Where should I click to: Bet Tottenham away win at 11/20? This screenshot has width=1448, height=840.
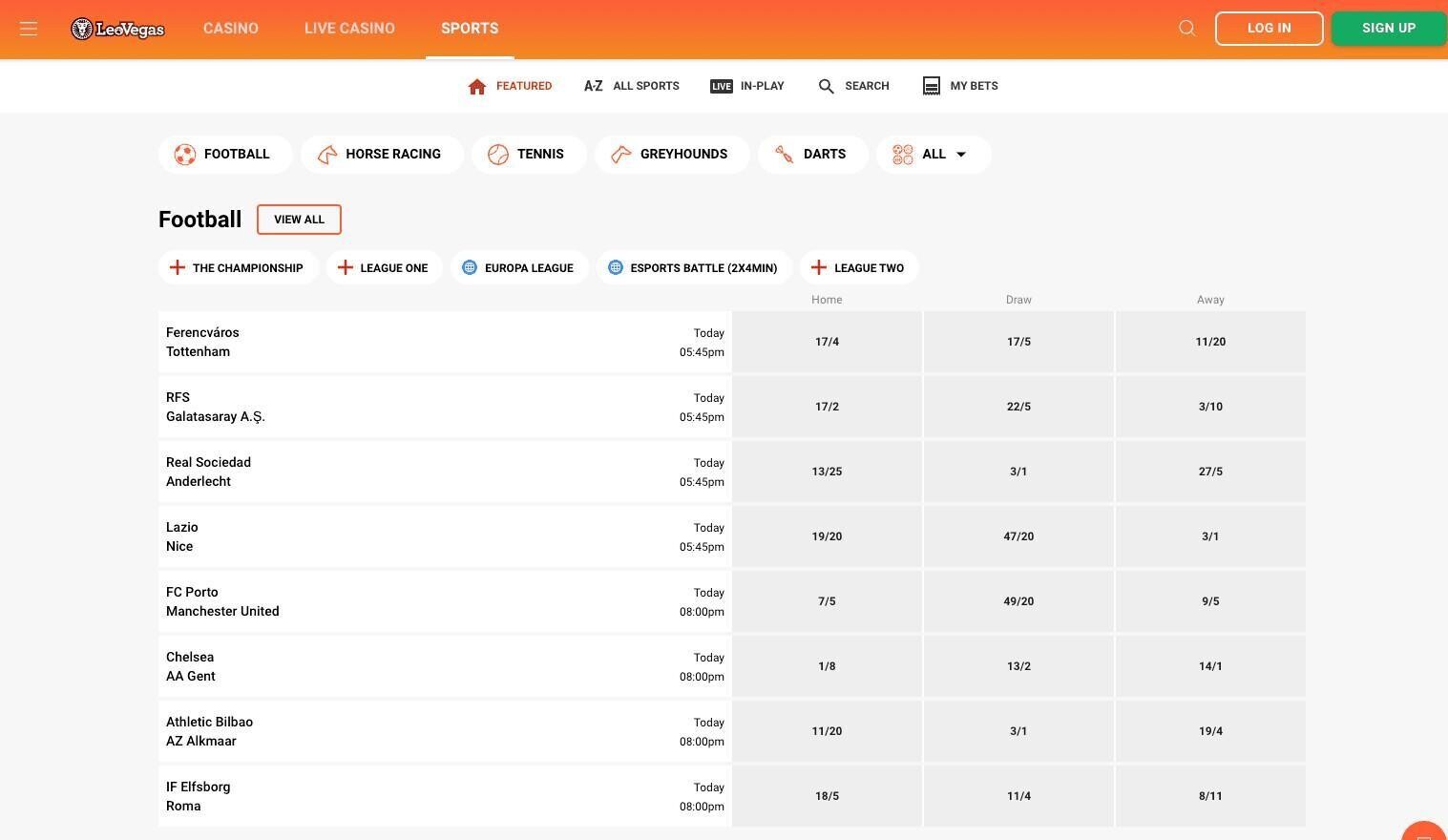point(1210,342)
